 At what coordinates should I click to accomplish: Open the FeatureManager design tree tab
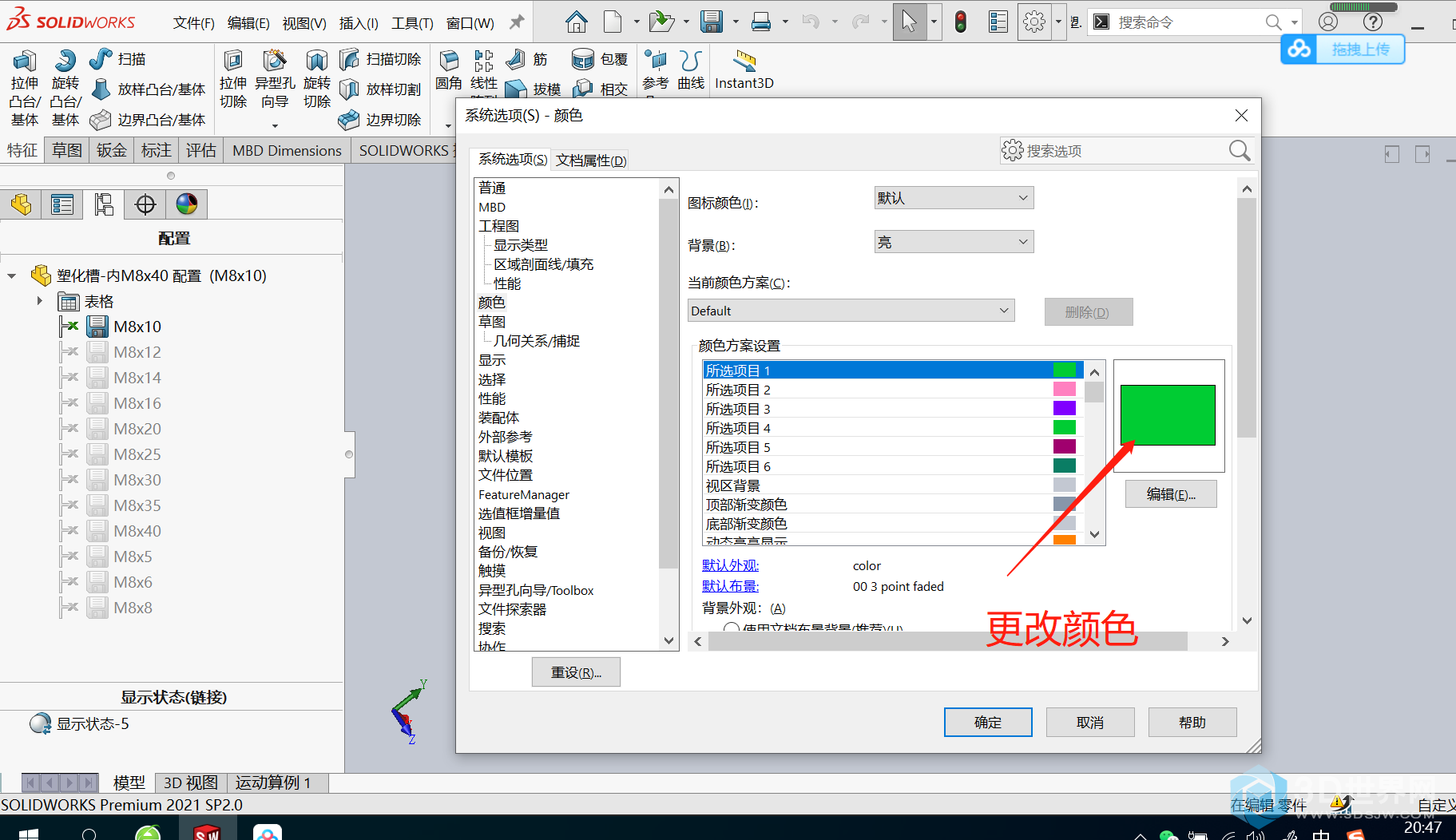(x=22, y=204)
